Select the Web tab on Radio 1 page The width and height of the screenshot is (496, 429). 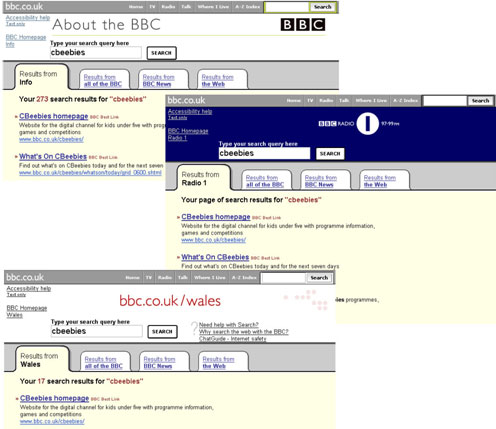385,181
